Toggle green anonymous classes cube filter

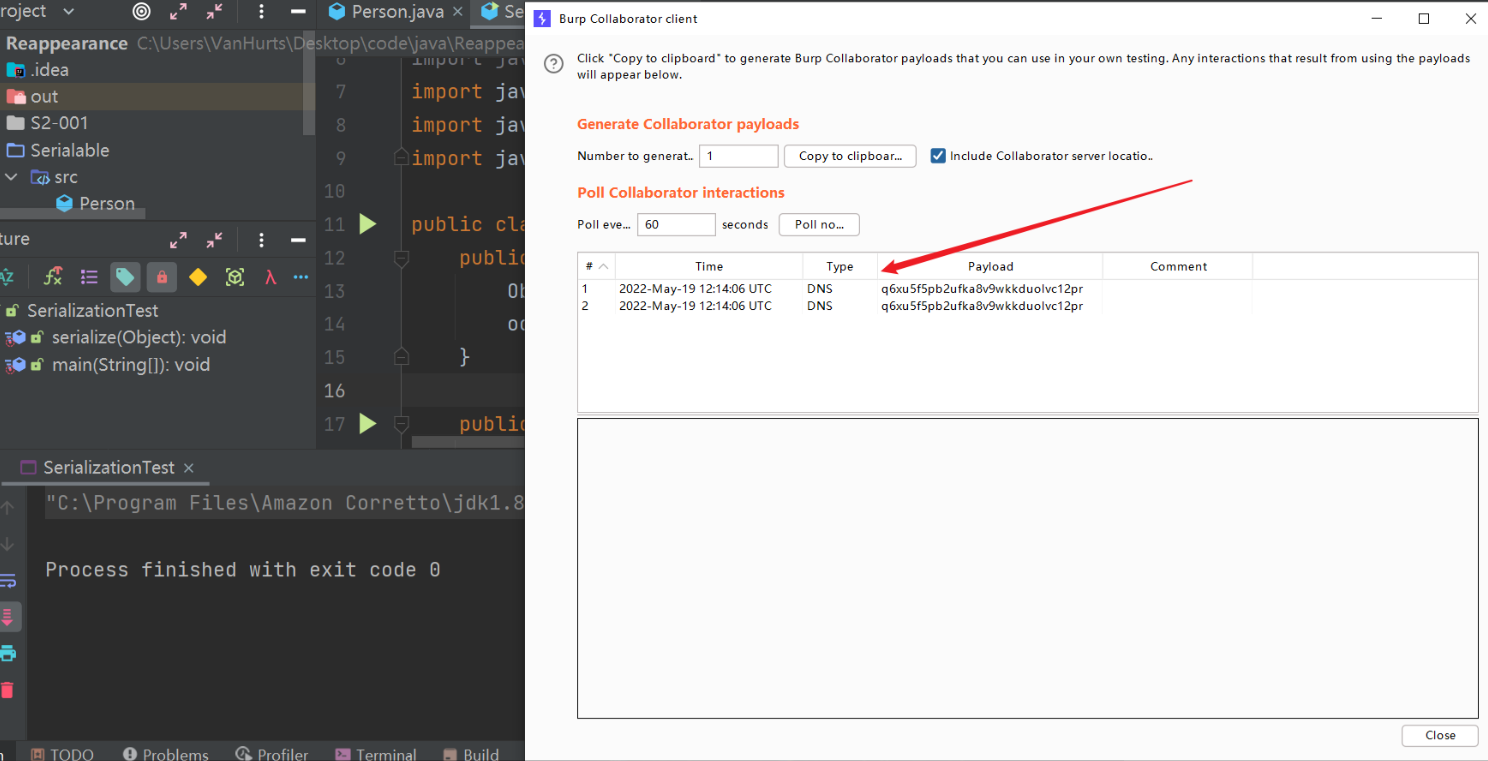coord(235,277)
